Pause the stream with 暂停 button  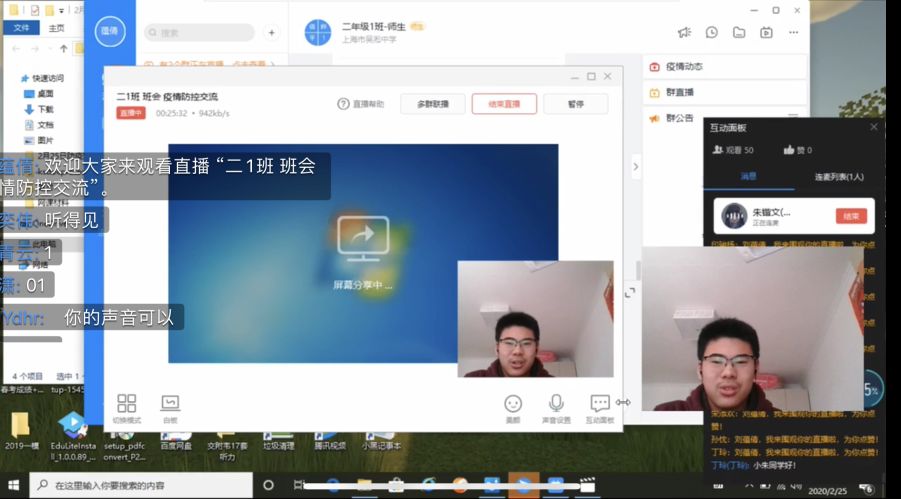pyautogui.click(x=576, y=104)
